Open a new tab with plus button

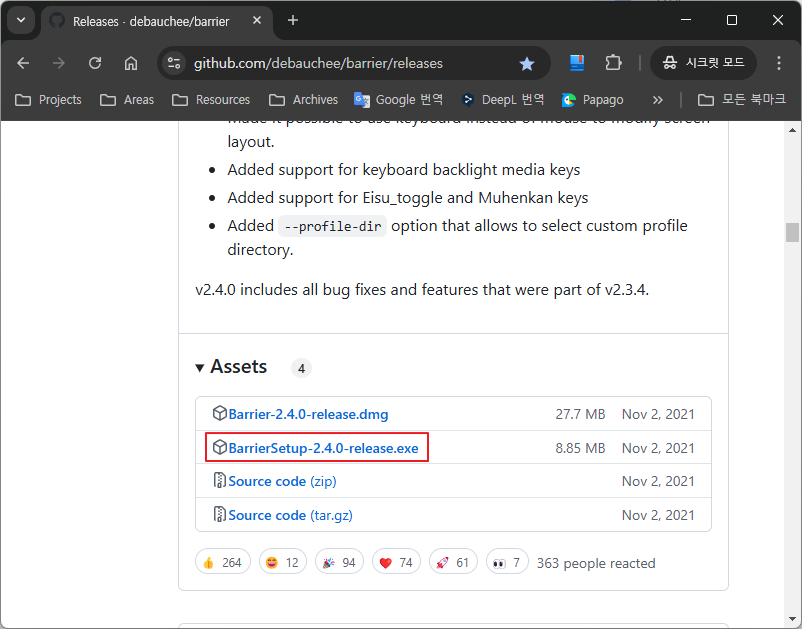(x=293, y=20)
